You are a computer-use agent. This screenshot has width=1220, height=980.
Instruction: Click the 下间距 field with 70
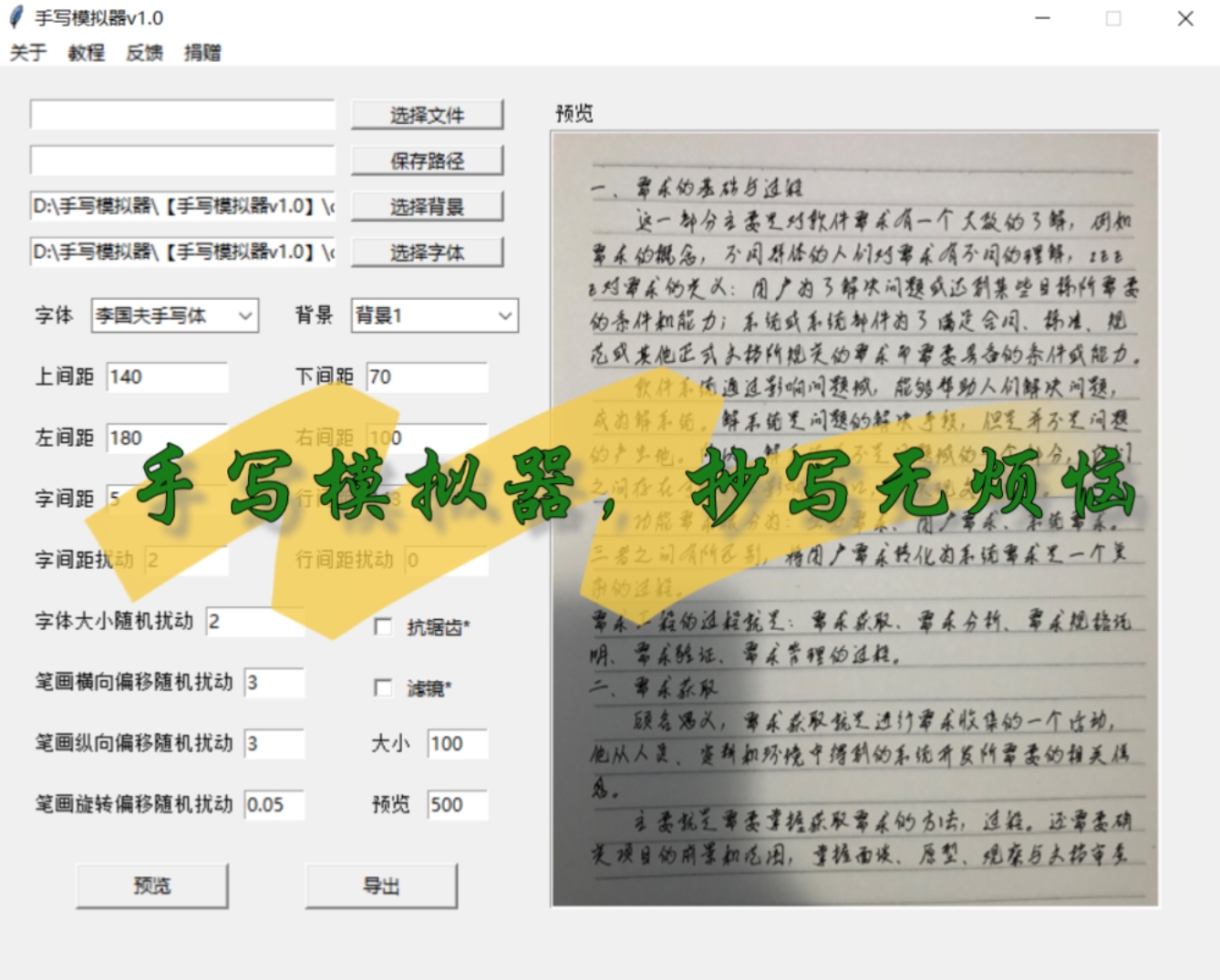(427, 377)
